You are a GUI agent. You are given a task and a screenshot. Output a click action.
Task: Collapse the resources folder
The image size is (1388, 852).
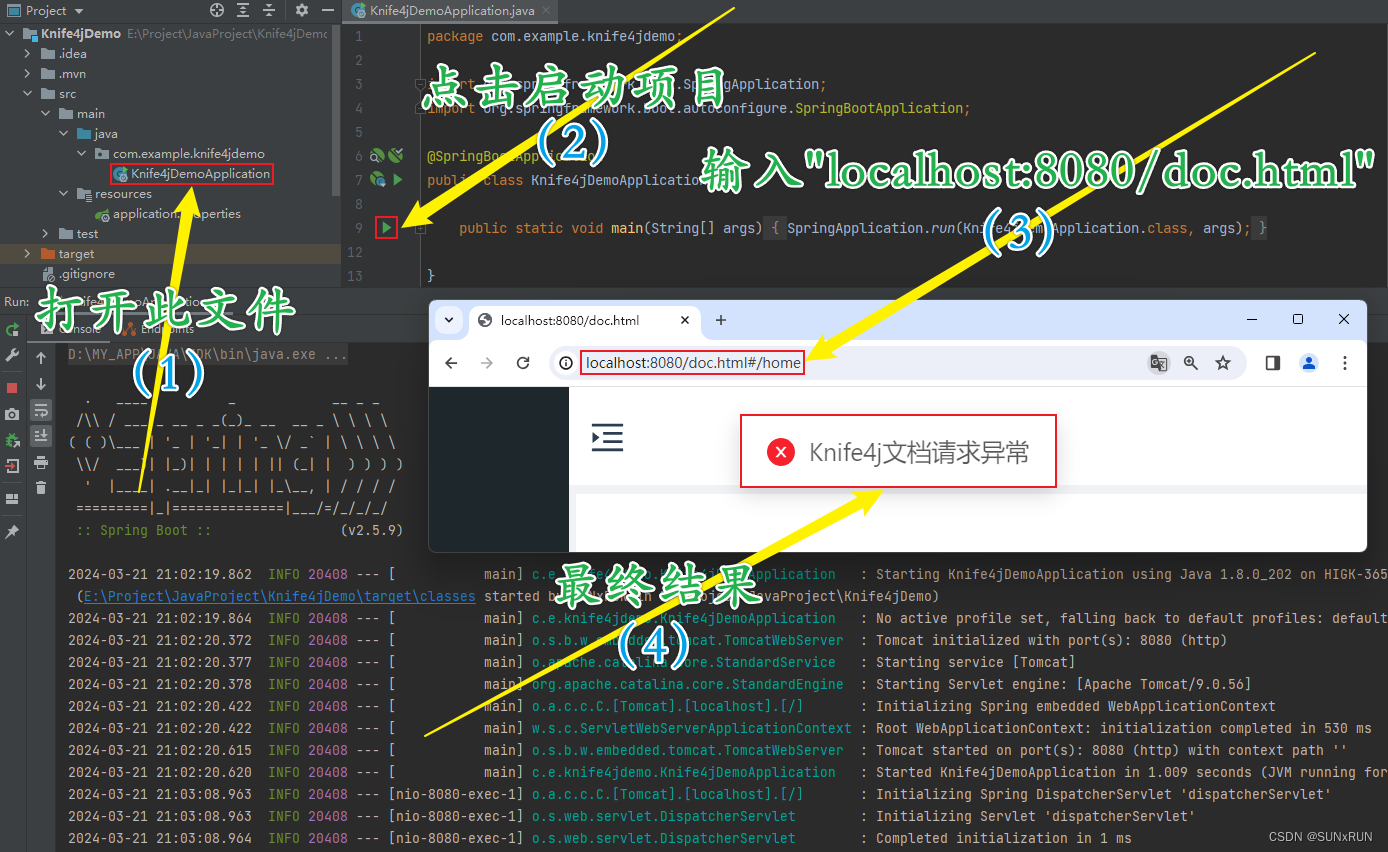65,193
